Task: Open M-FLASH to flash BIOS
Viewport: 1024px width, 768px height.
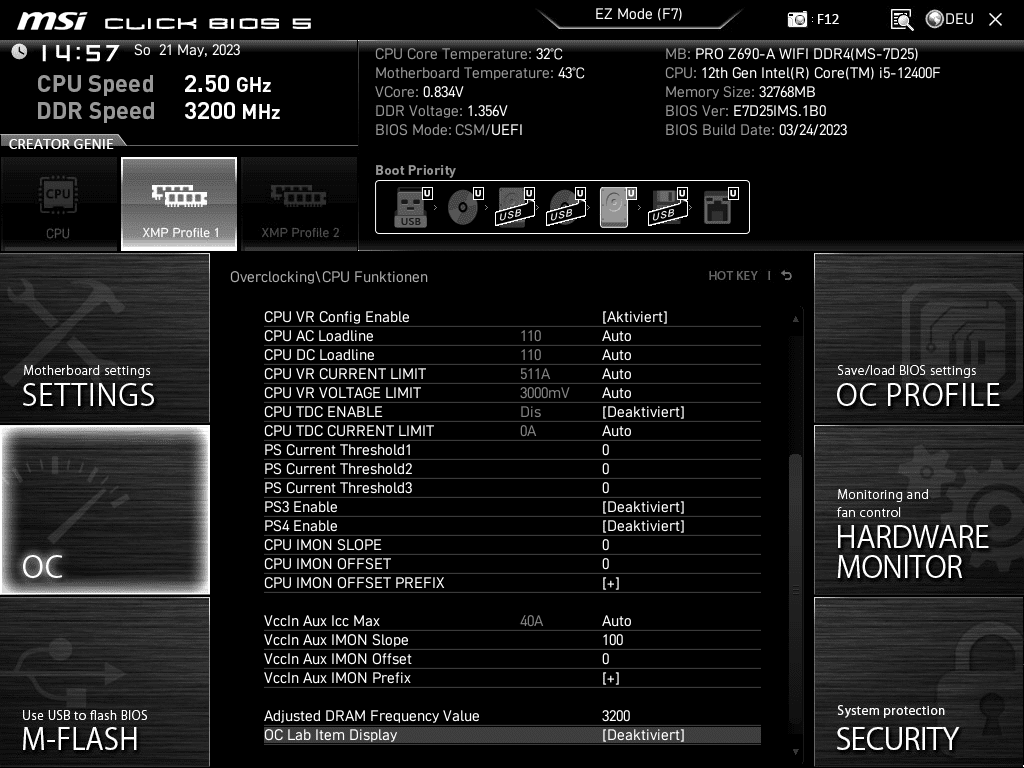Action: coord(104,682)
